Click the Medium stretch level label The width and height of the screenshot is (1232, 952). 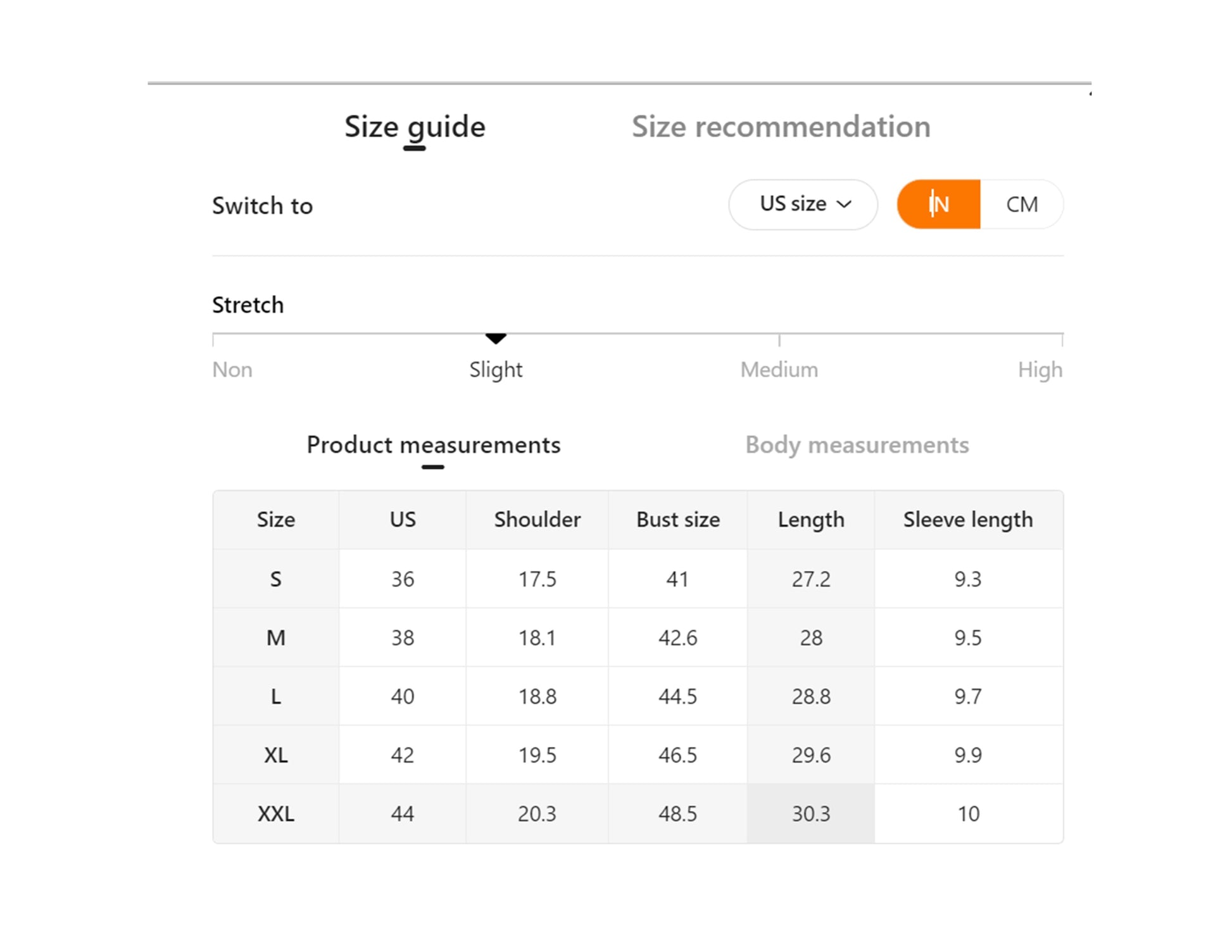779,370
